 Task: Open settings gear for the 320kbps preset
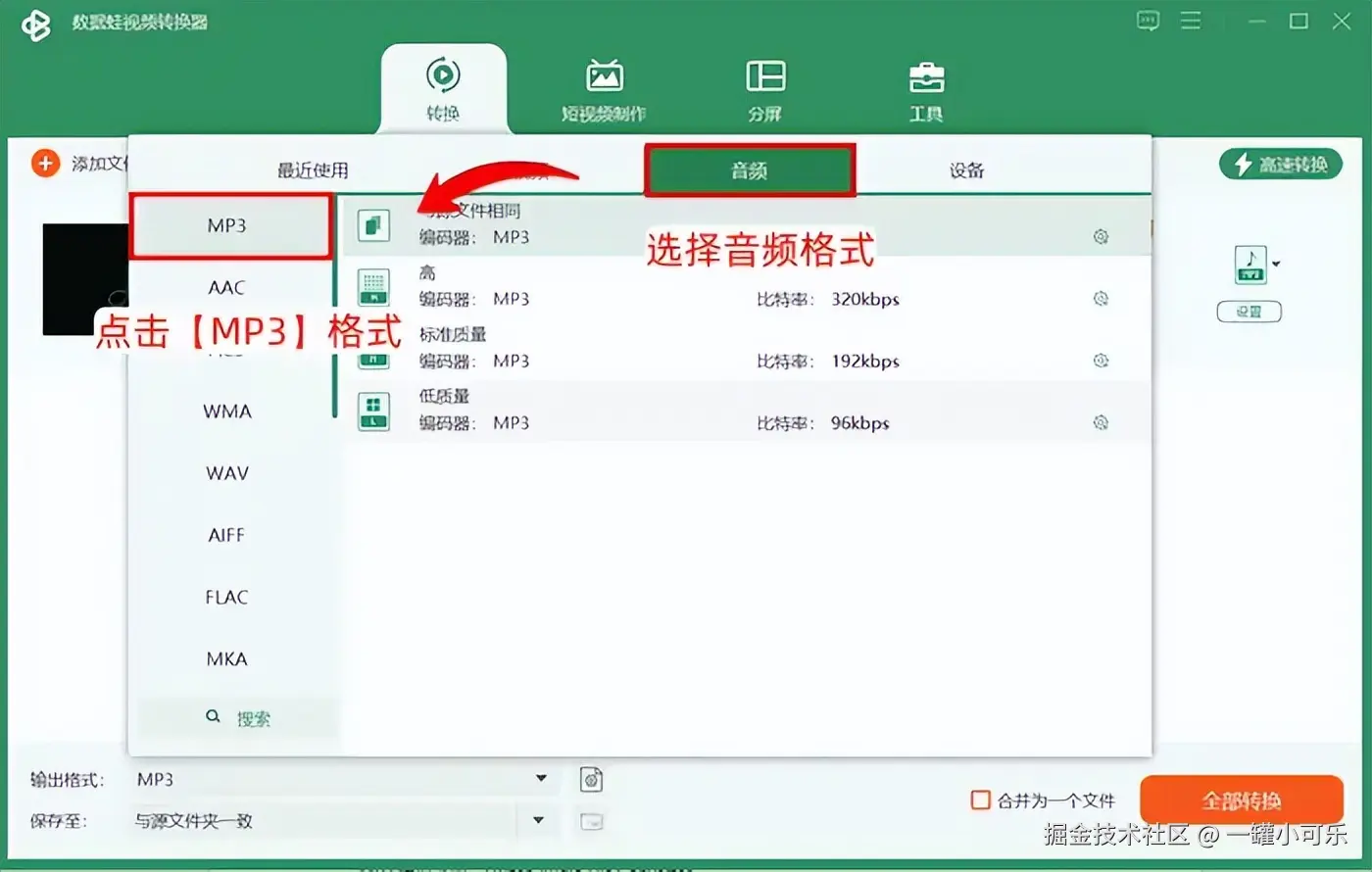1101,299
